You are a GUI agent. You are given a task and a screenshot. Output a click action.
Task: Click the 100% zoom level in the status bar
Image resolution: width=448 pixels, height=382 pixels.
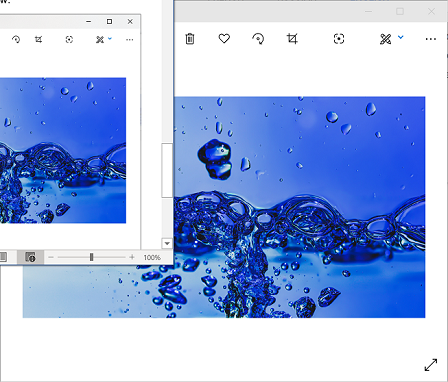152,257
